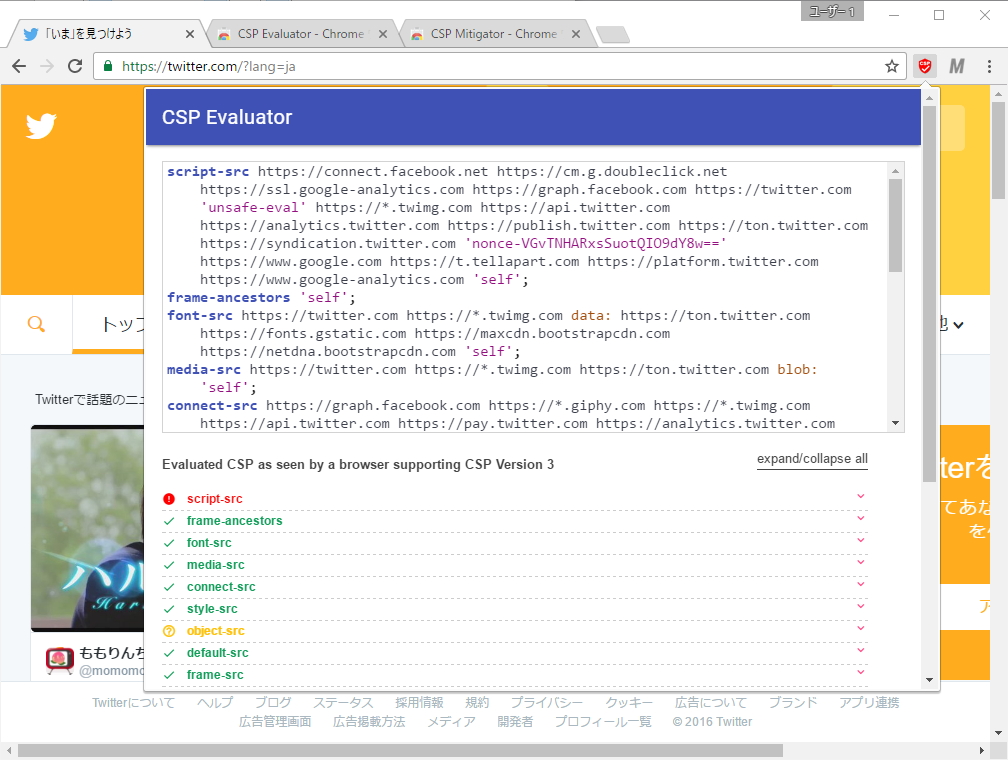Click the CSP text area scroll-down arrow
This screenshot has height=760, width=1008.
pyautogui.click(x=896, y=423)
